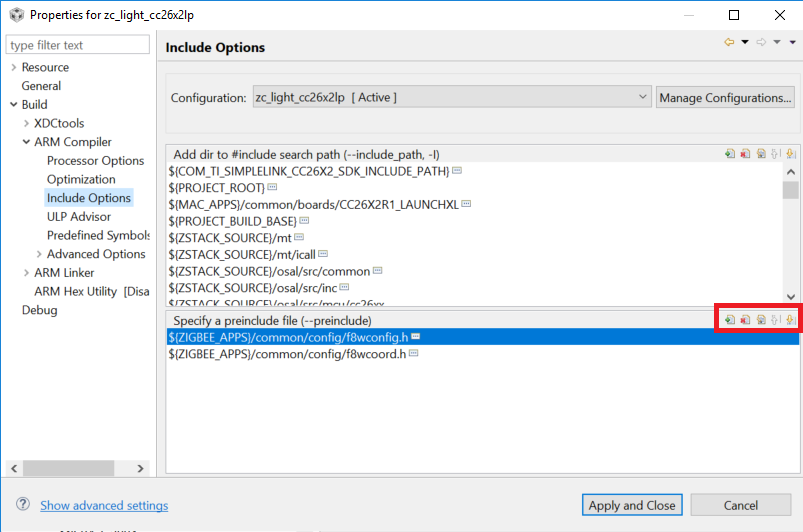Collapse the Build tree node
The width and height of the screenshot is (803, 532).
coord(14,104)
